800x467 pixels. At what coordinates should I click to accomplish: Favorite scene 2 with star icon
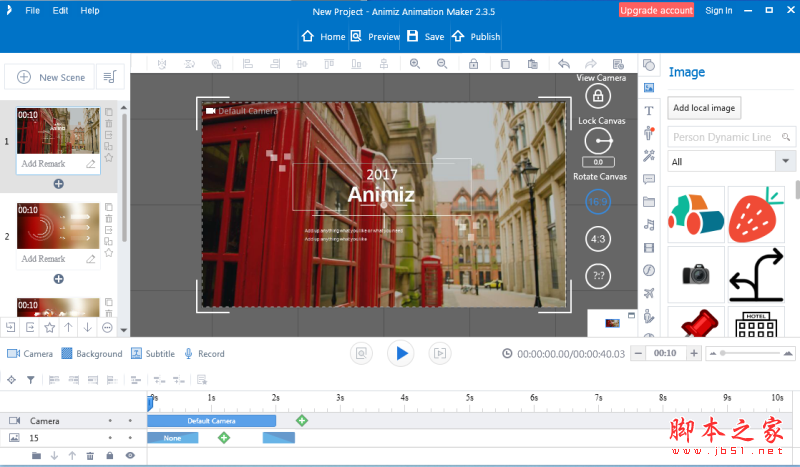(x=109, y=253)
